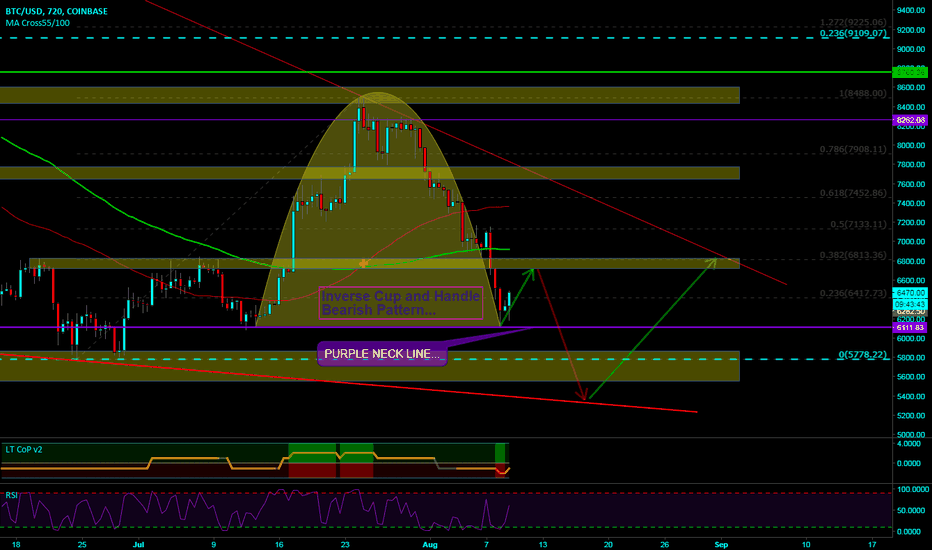Select the 0.618(7452.86) Fibonacci label

853,193
